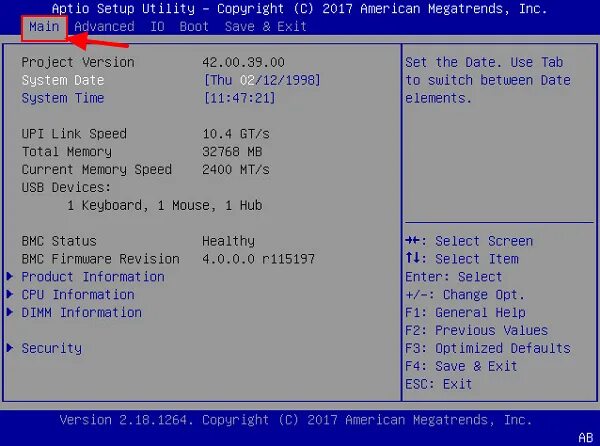
Task: Click the F3: Optimized Defaults hint
Action: pos(488,348)
